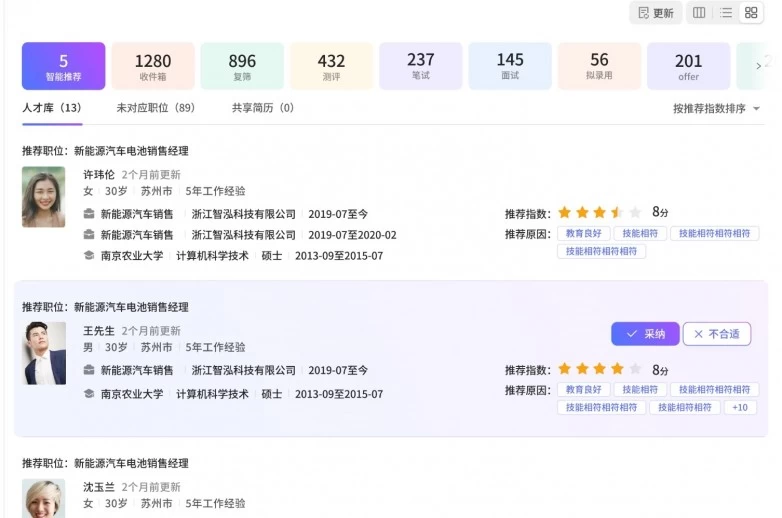
Task: Select the 智能推荐 stage card
Action: (x=63, y=66)
